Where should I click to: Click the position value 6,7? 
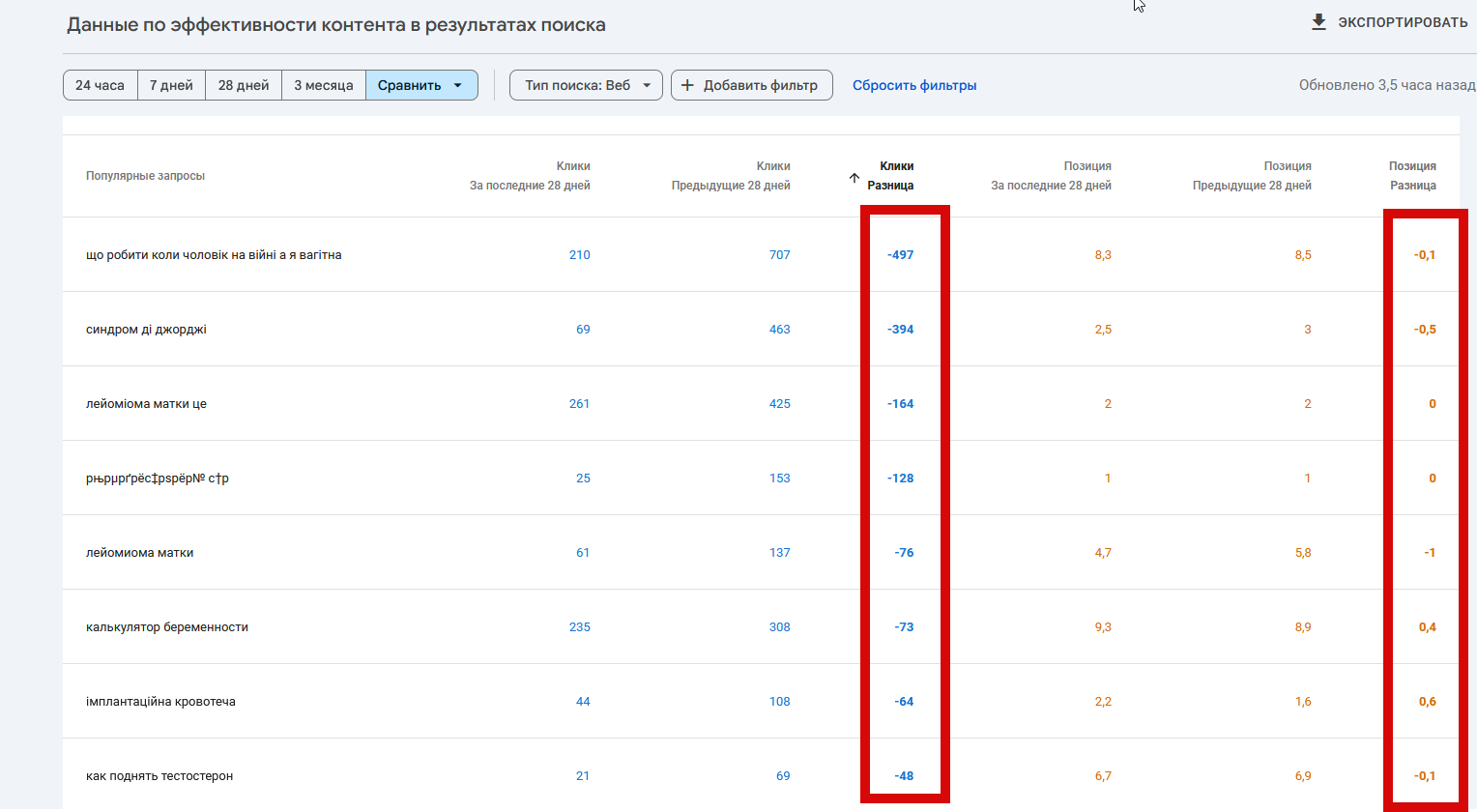[x=1103, y=776]
